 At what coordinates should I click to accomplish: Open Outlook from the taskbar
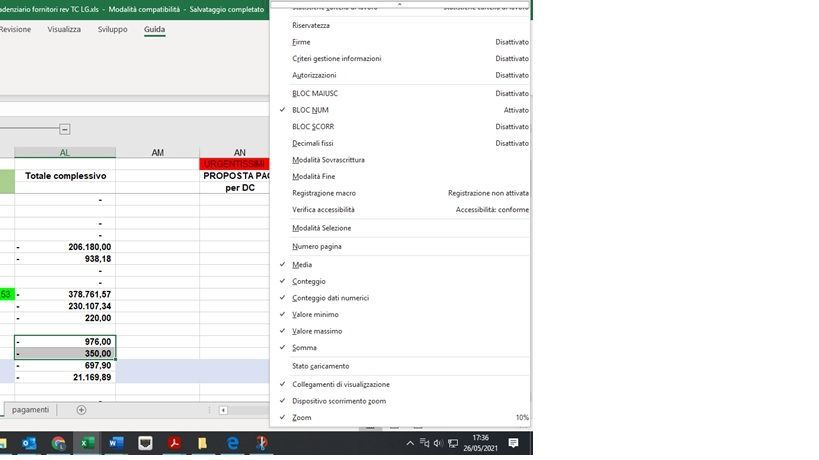(29, 443)
